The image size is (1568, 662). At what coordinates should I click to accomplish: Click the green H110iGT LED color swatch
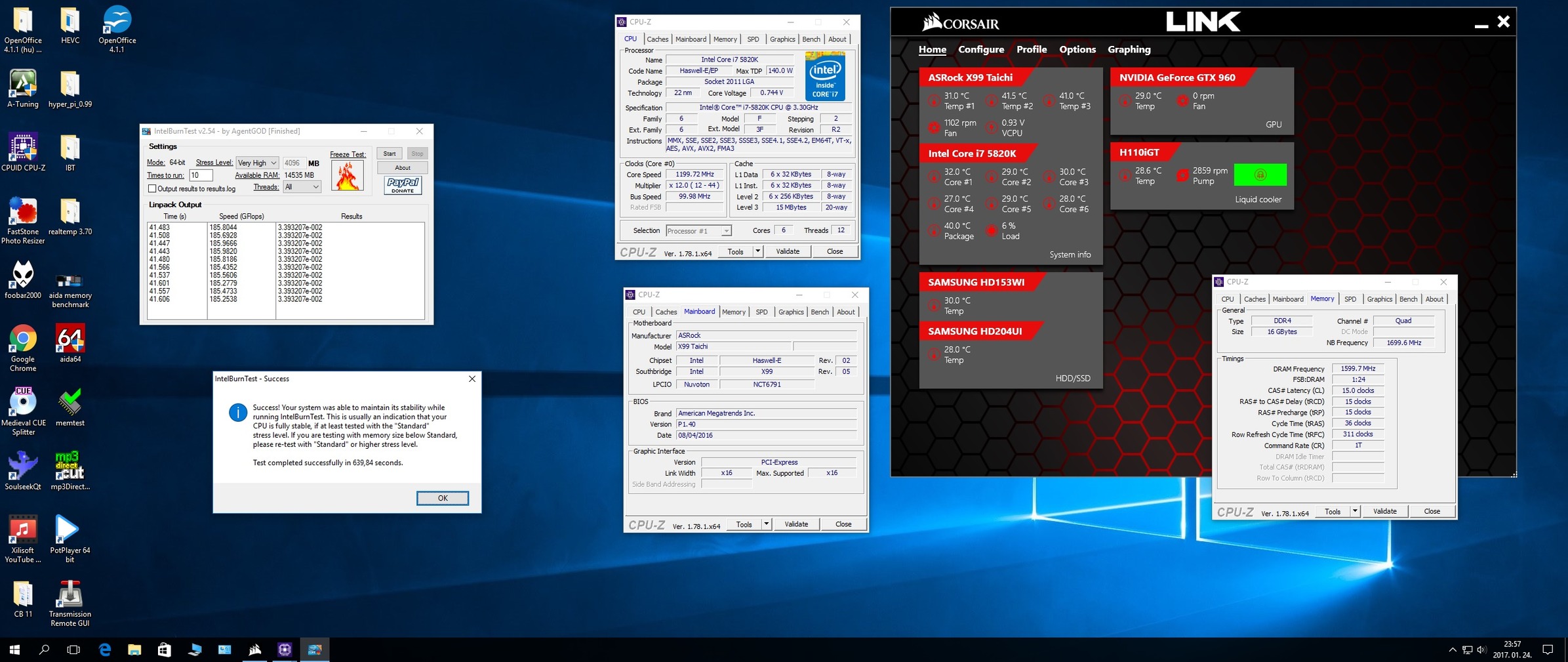[x=1260, y=175]
